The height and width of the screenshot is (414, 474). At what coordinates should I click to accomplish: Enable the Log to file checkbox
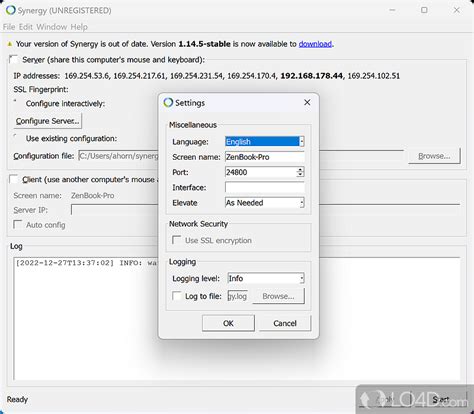177,296
